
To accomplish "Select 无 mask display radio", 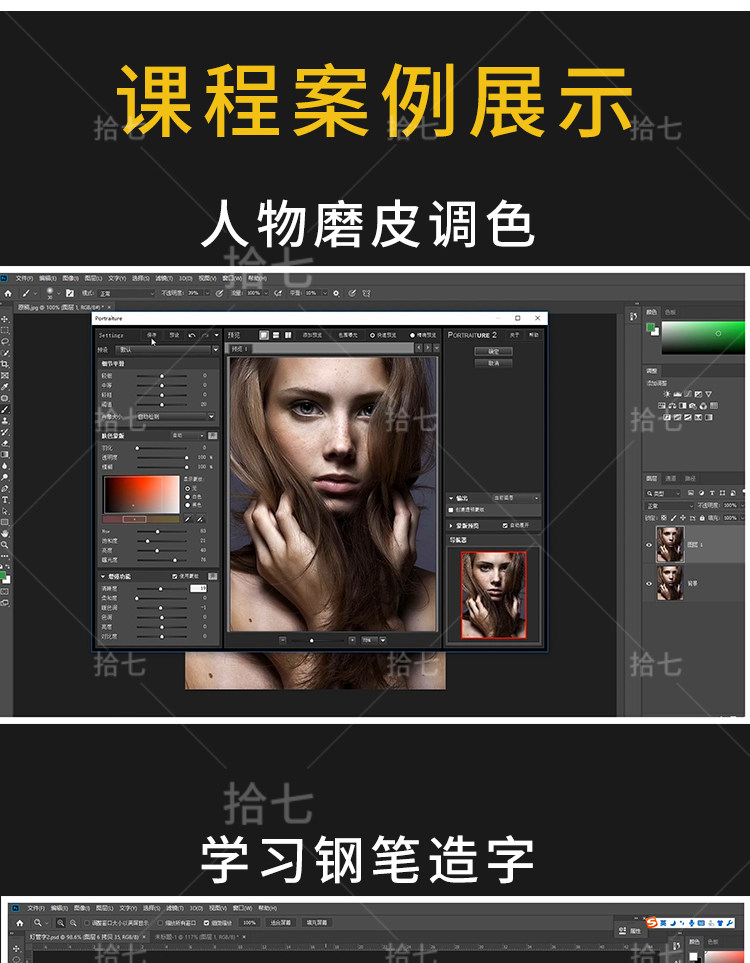I will [x=187, y=488].
